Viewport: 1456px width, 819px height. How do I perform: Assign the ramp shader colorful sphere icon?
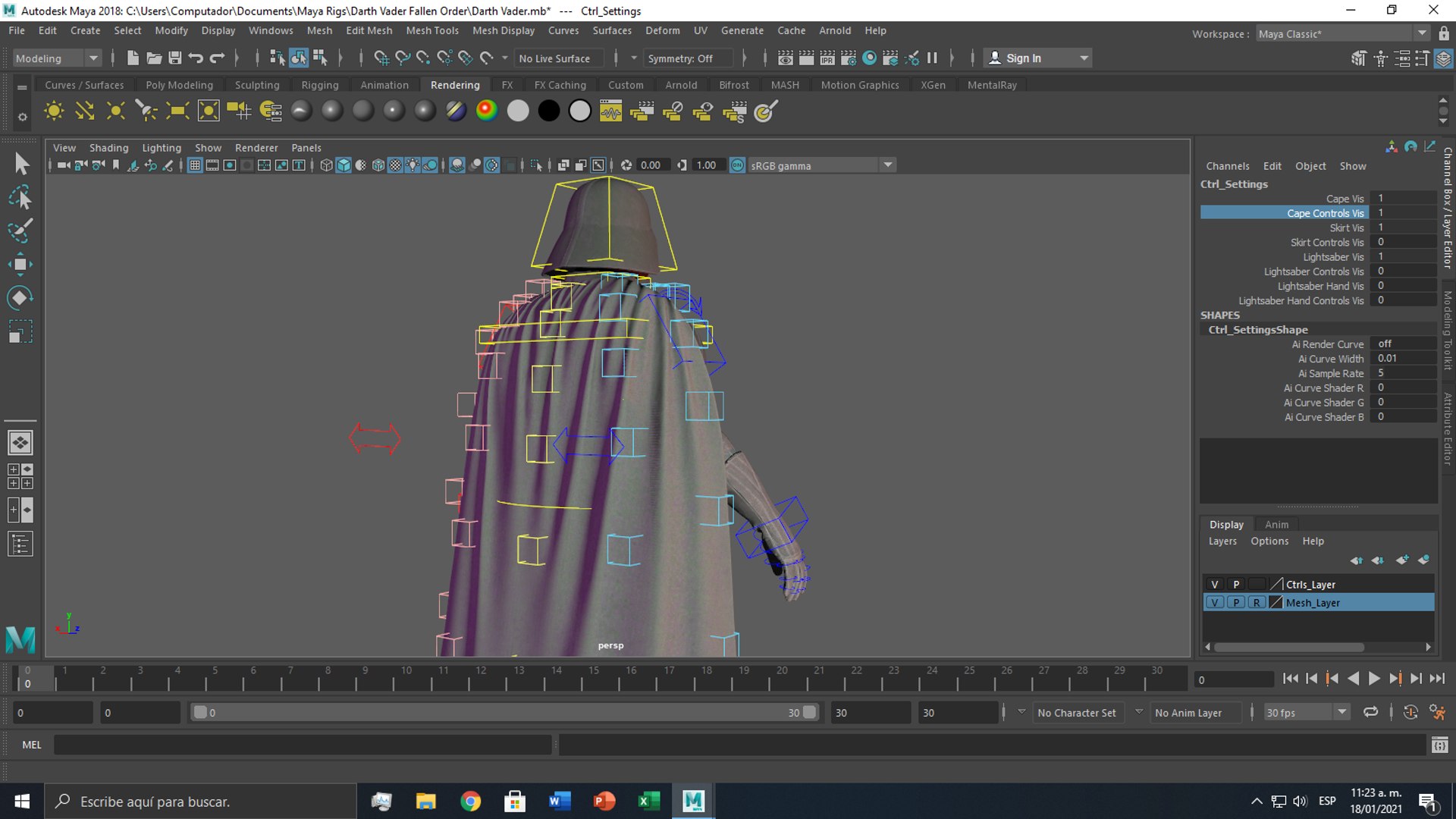[487, 111]
